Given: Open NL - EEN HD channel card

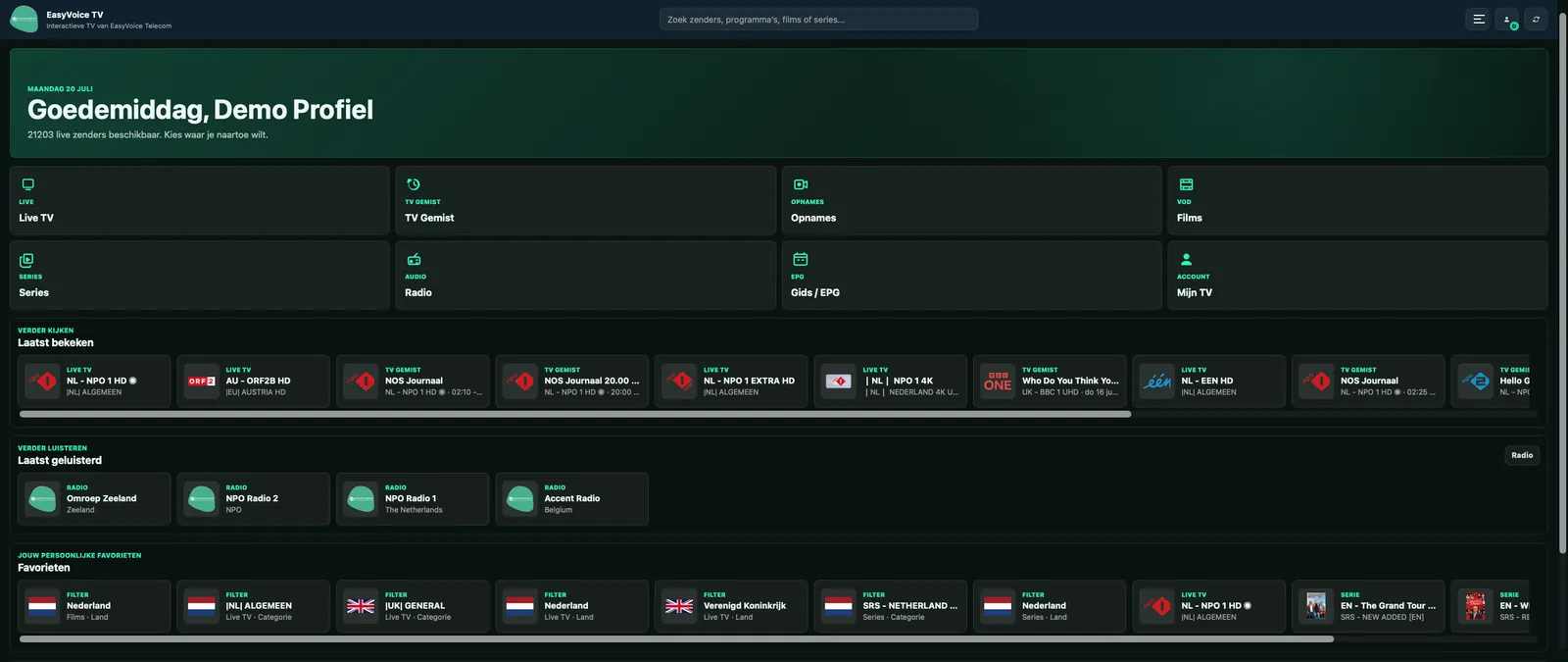Looking at the screenshot, I should 1208,382.
